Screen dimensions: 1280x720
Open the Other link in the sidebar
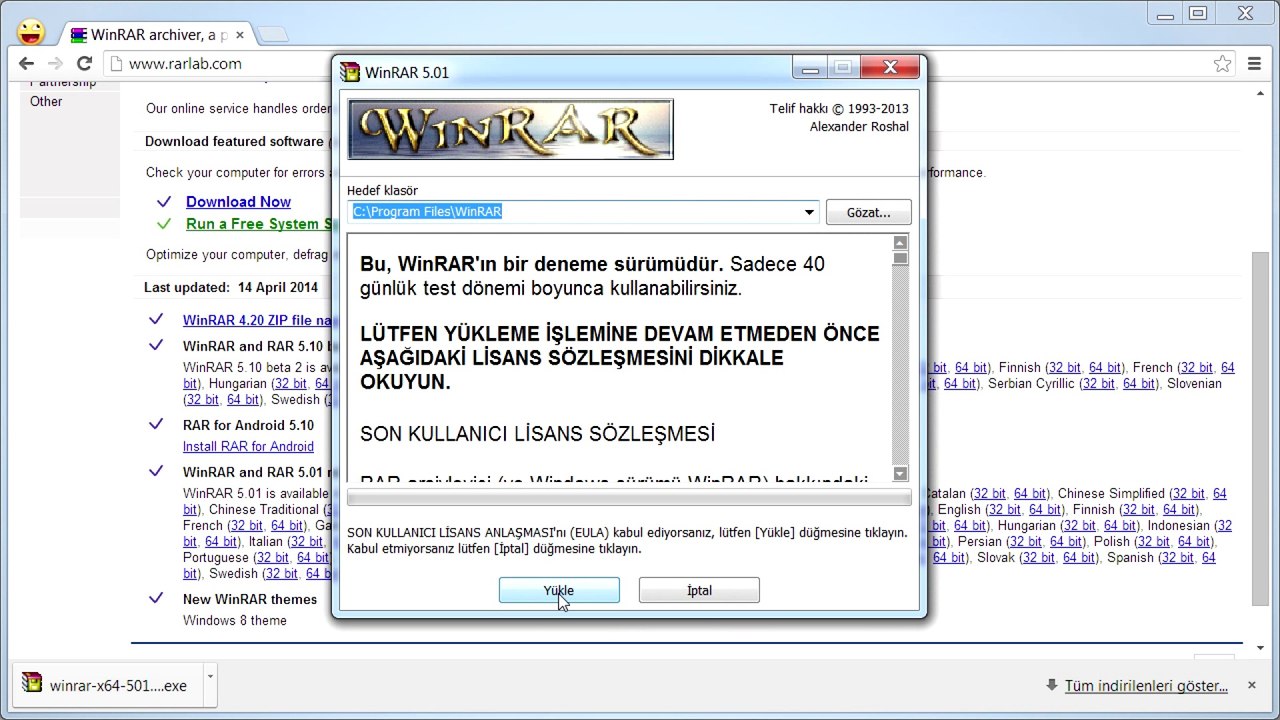(x=46, y=101)
